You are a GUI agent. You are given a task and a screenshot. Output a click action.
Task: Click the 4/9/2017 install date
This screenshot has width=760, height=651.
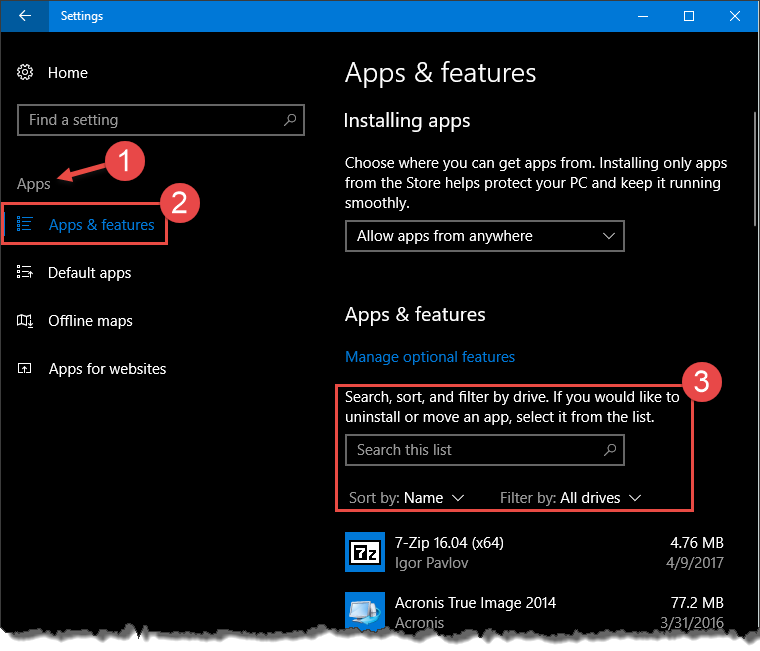[x=695, y=563]
